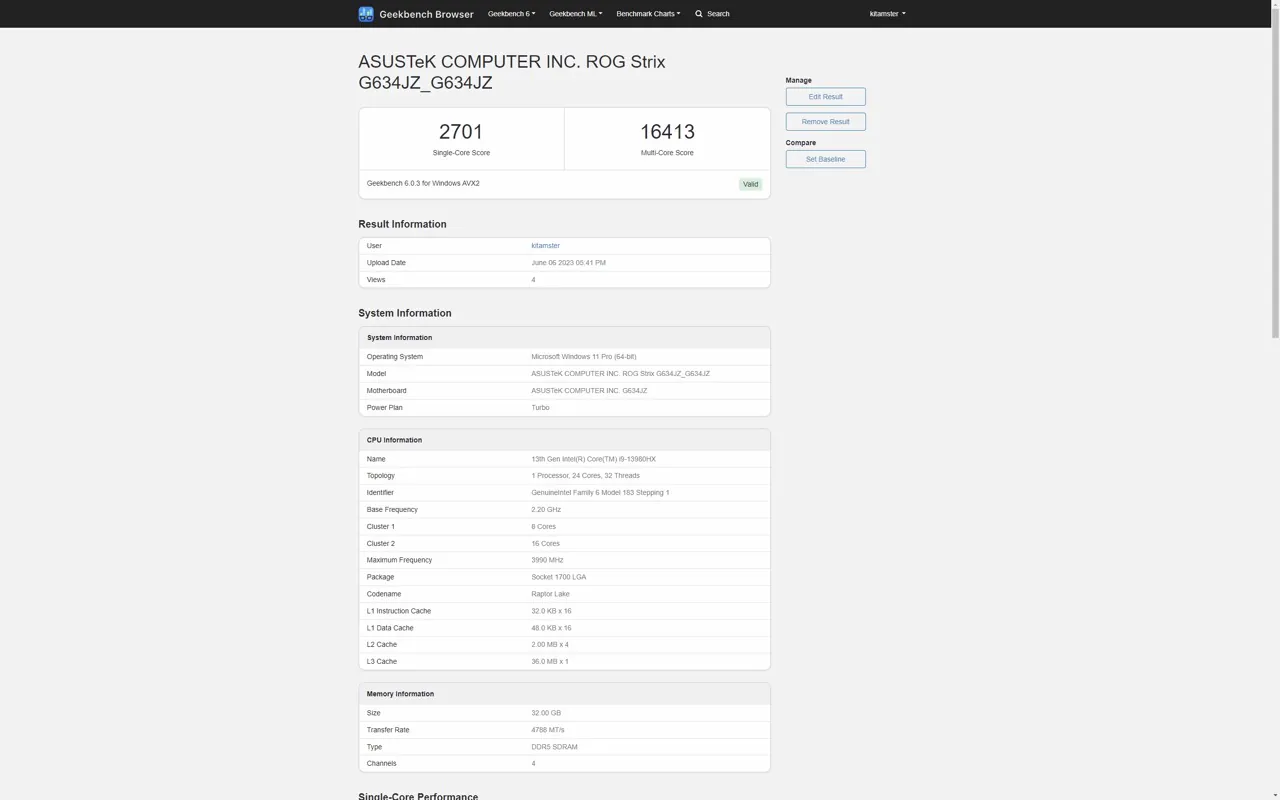The width and height of the screenshot is (1280, 800).
Task: Click the ASUSTeK ROG Strix page title
Action: pos(512,72)
